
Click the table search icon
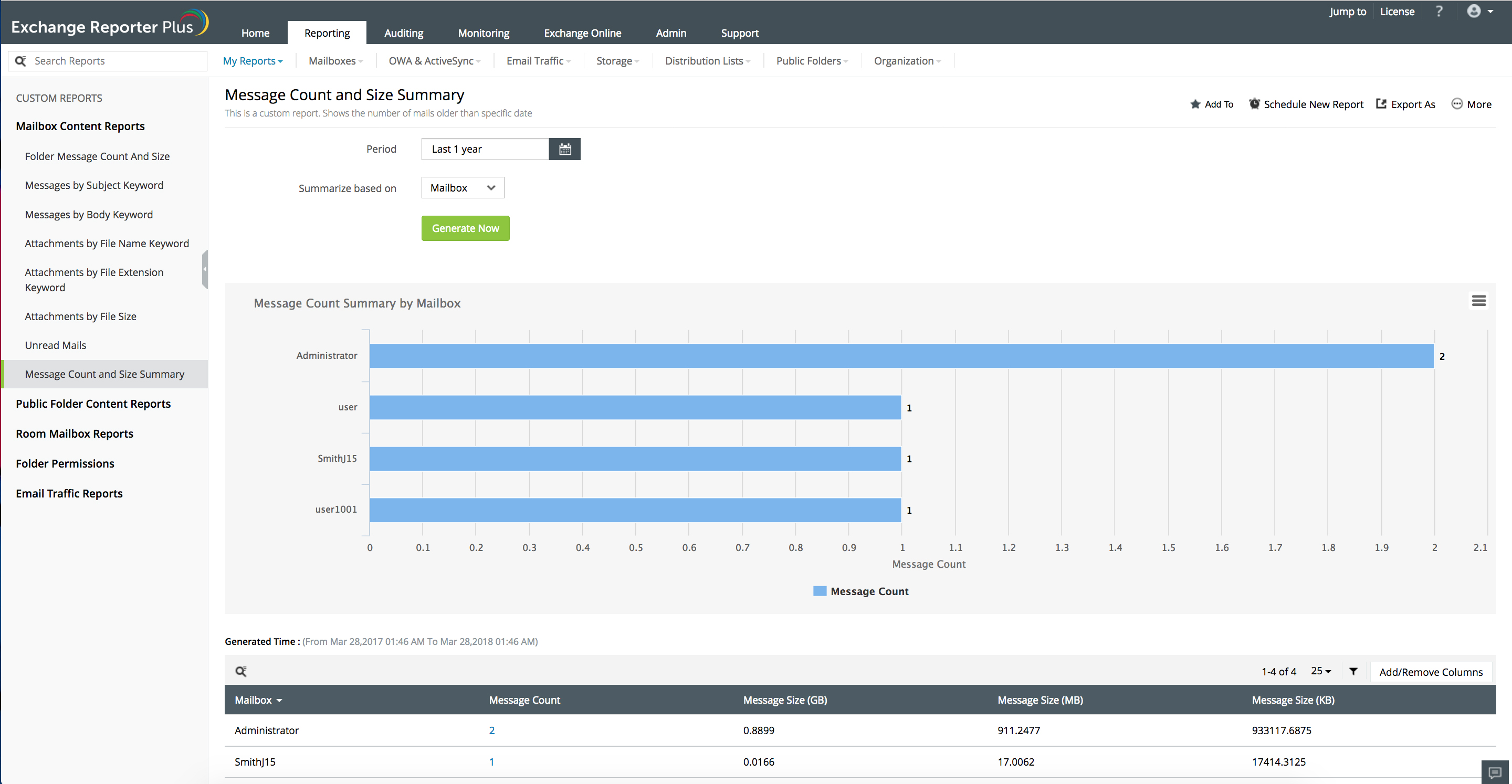240,671
